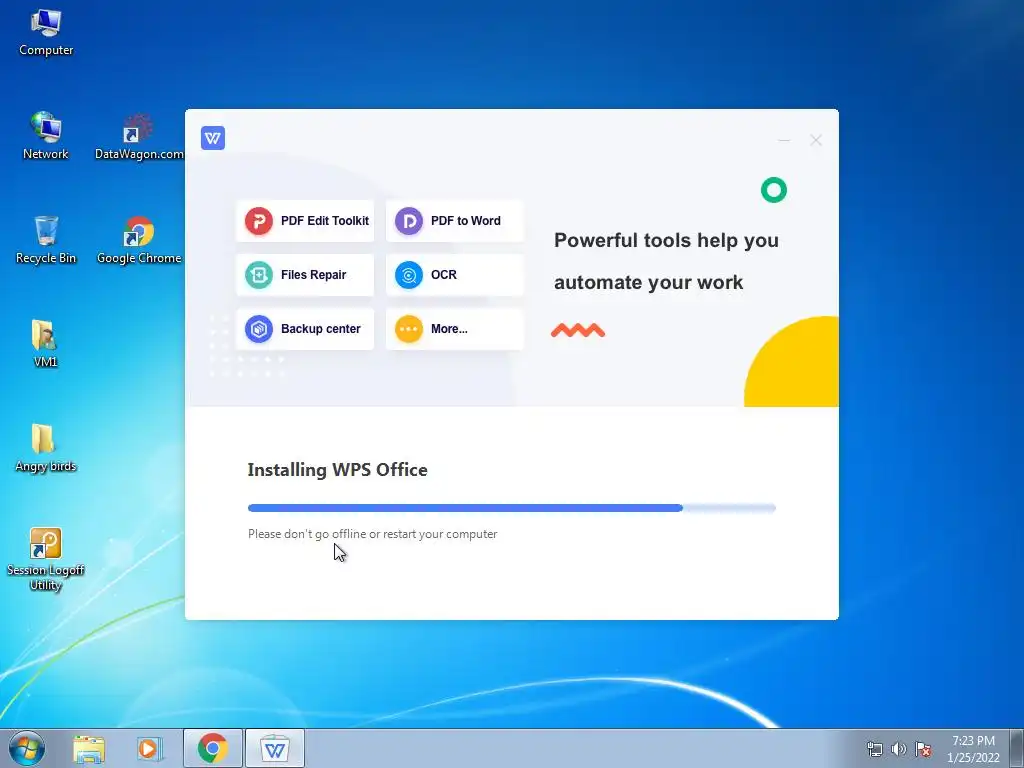1024x768 pixels.
Task: Click the Show desktop strip by the clock
Action: pyautogui.click(x=1017, y=749)
